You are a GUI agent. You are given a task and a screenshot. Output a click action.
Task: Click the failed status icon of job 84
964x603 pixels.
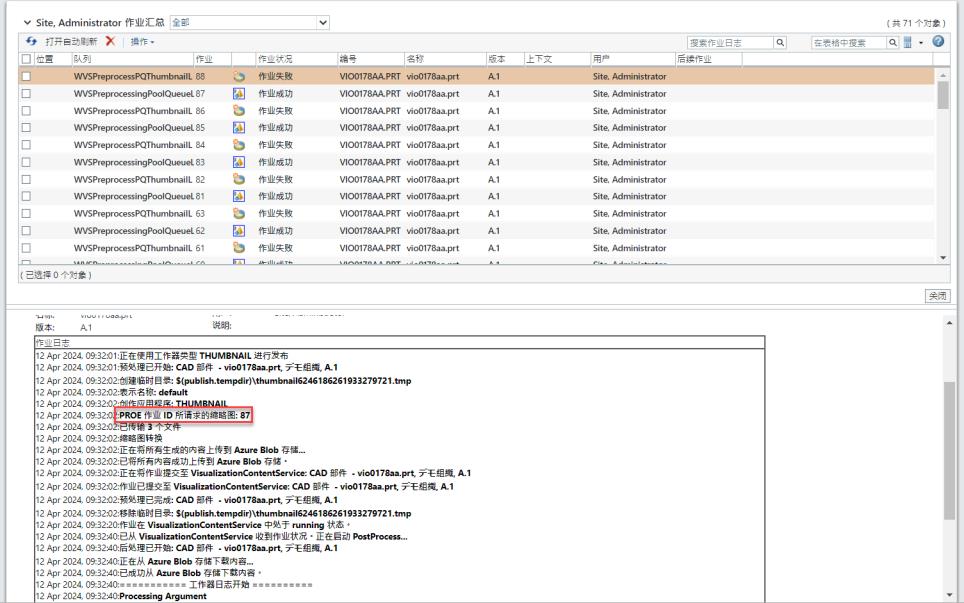coord(239,144)
